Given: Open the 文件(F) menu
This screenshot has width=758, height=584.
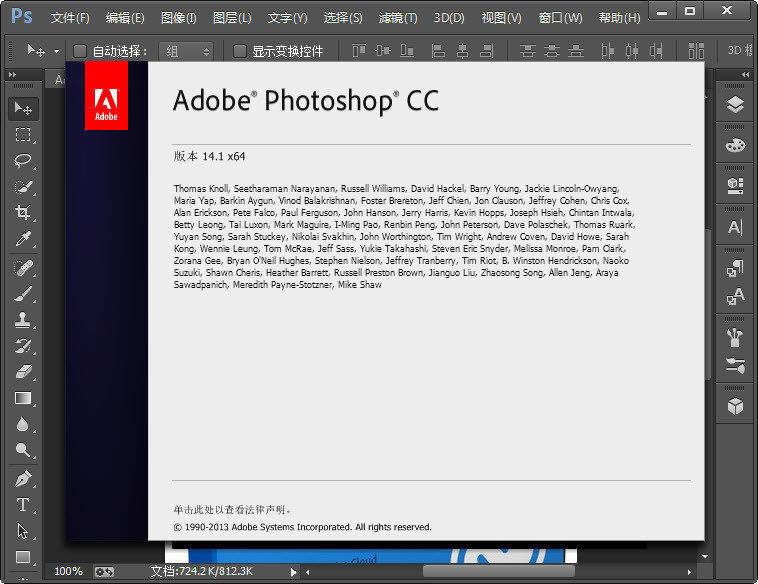Looking at the screenshot, I should [70, 18].
